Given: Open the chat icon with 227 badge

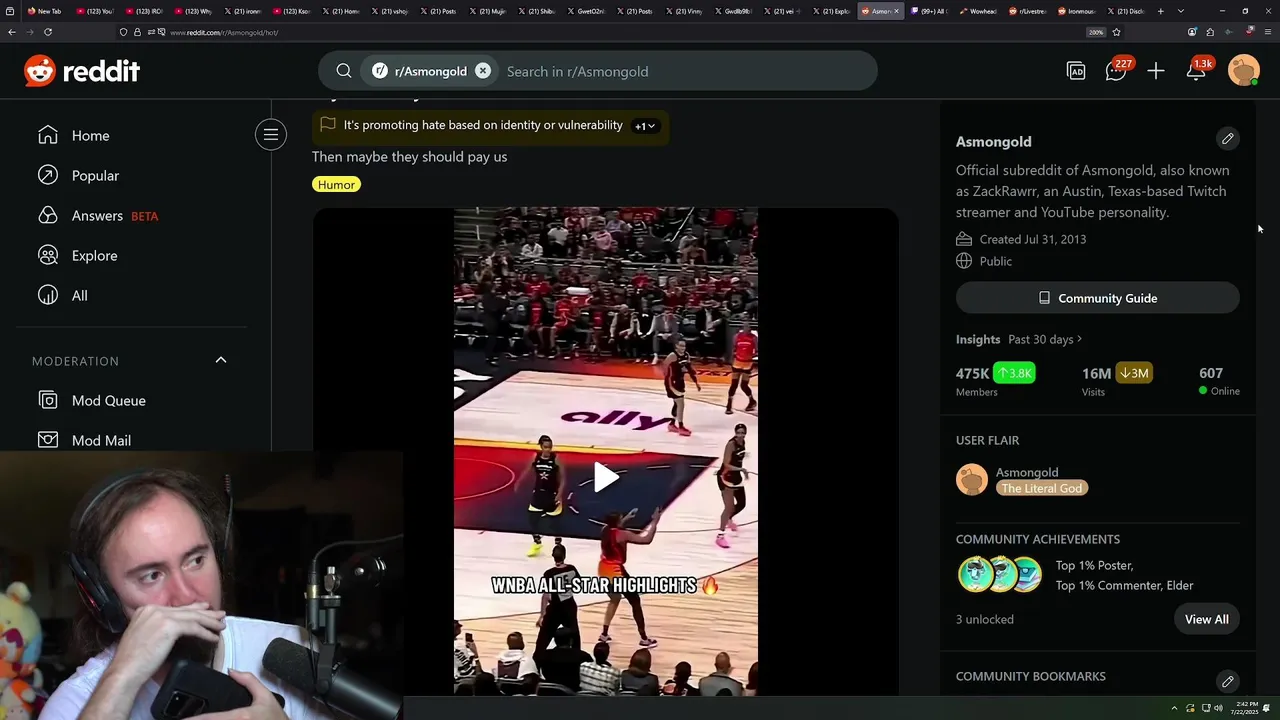Looking at the screenshot, I should tap(1116, 71).
